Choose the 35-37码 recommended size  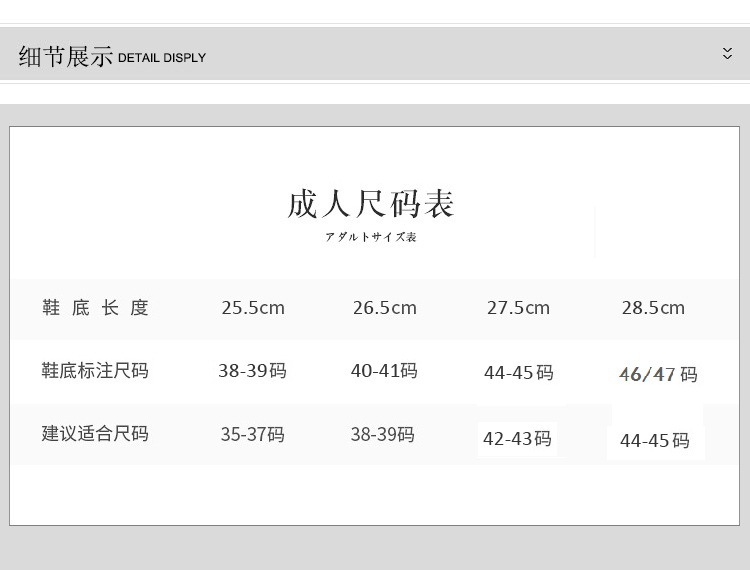[252, 435]
